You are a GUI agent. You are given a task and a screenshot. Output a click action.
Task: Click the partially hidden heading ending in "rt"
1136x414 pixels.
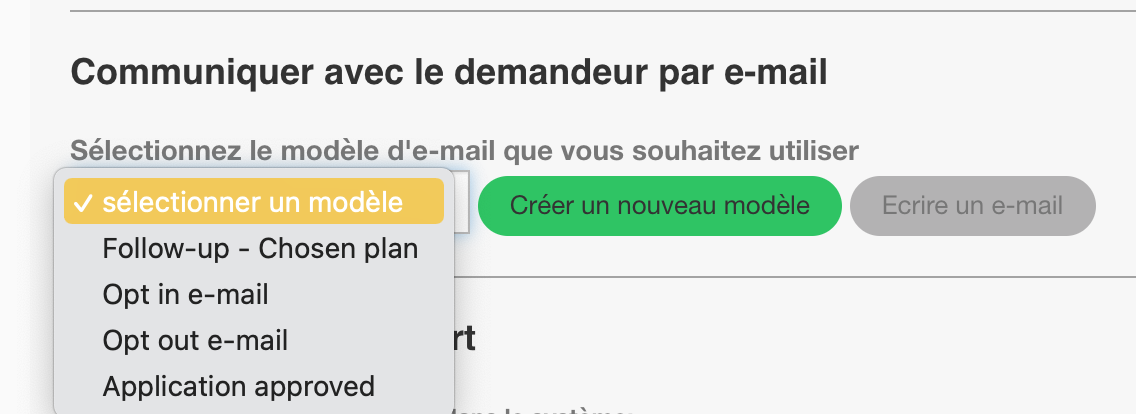click(464, 339)
